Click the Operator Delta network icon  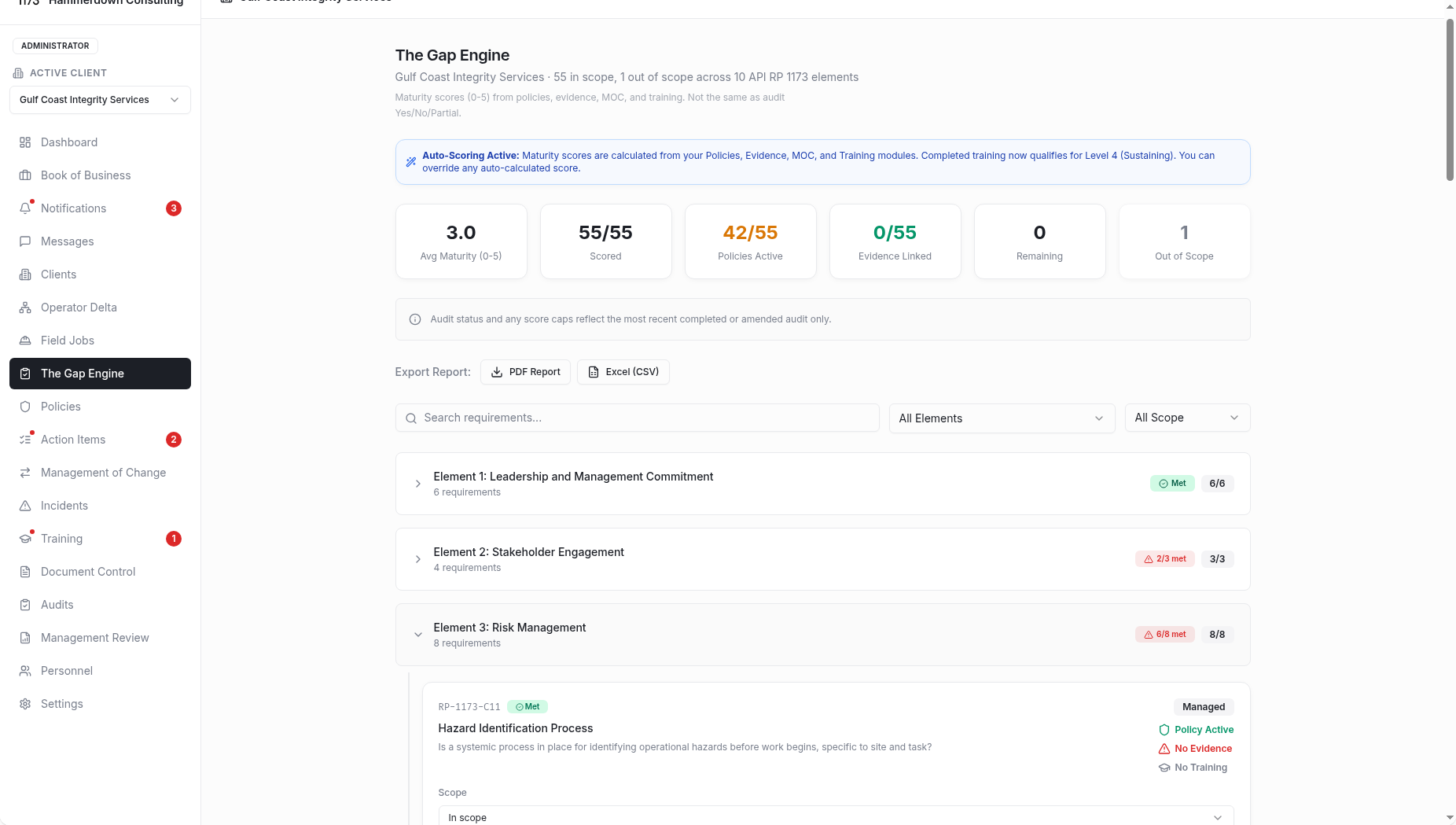pos(25,308)
